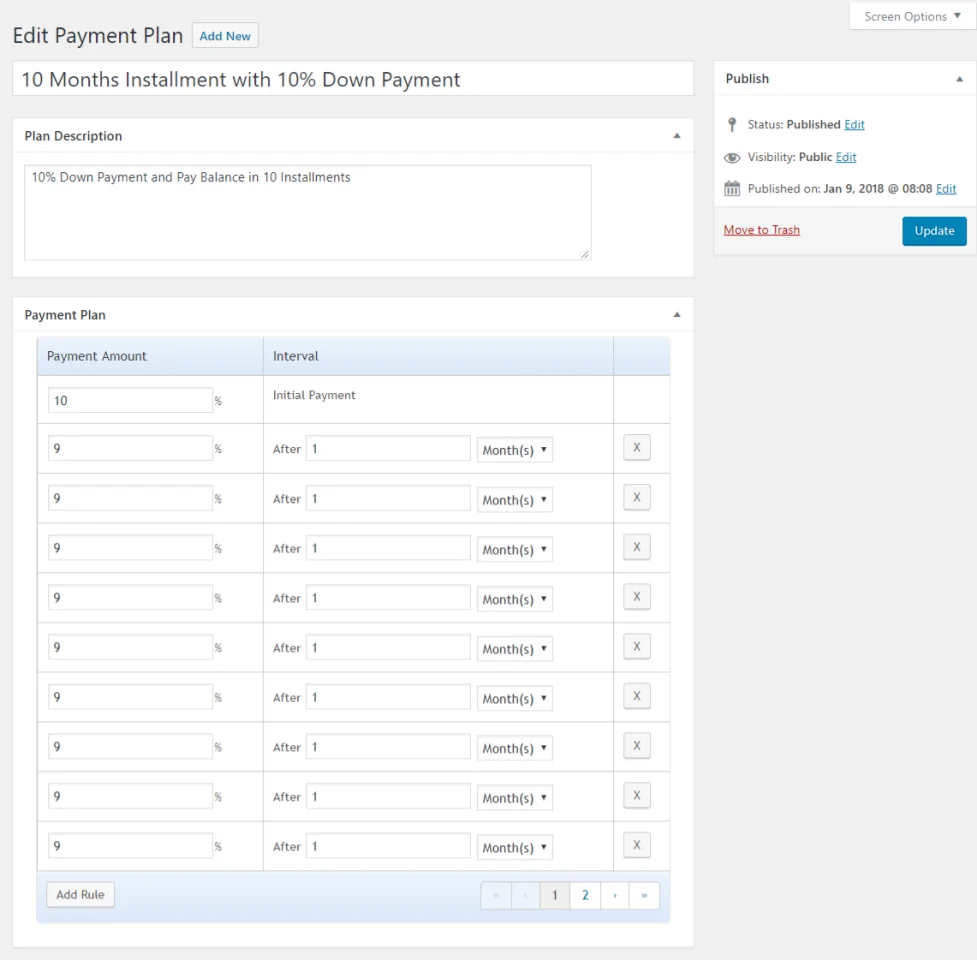The width and height of the screenshot is (977, 960).
Task: Click Move to Trash link
Action: [x=761, y=230]
